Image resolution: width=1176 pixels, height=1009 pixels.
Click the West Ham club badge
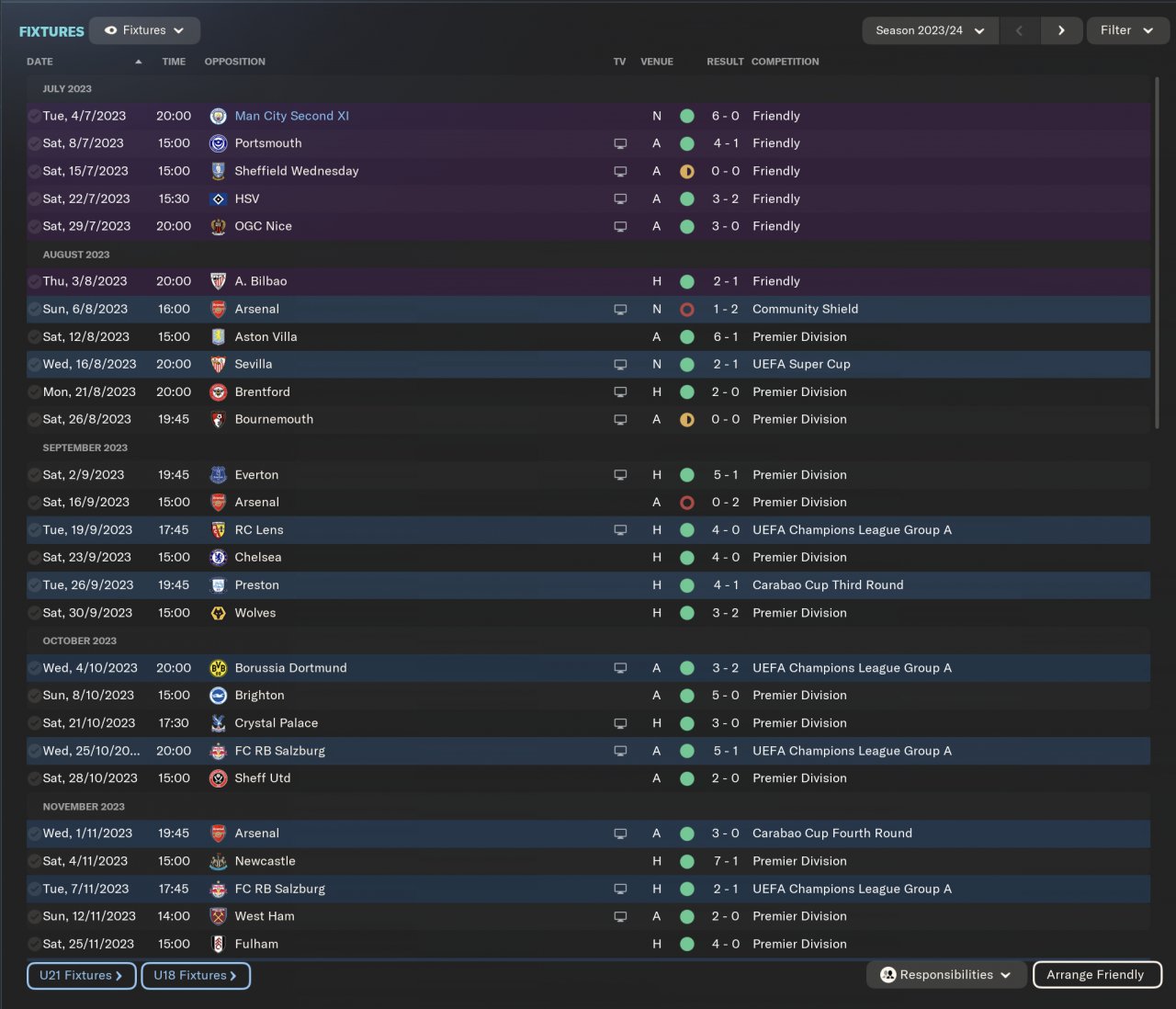(x=218, y=916)
